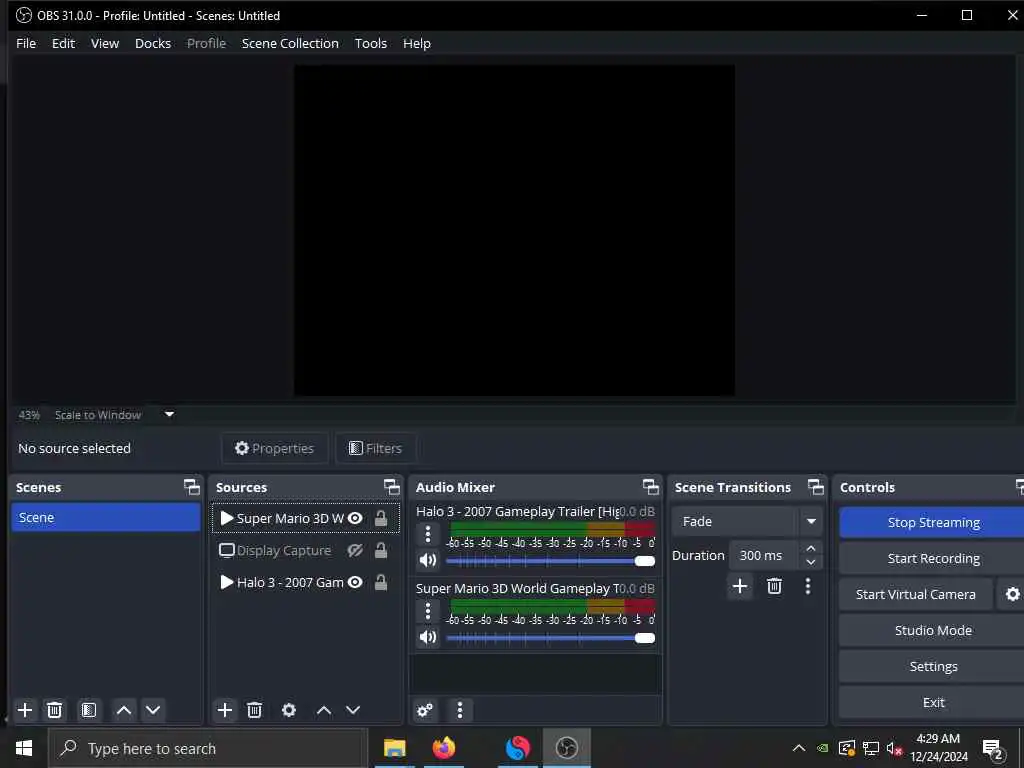Lock the Super Mario 3D World source
1024x768 pixels.
point(381,519)
